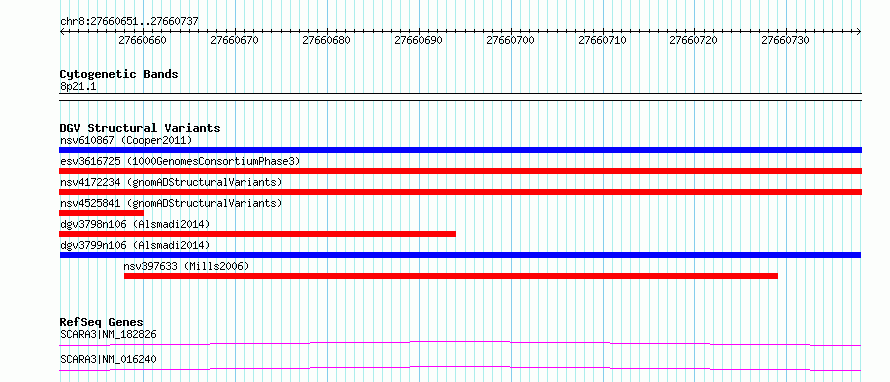Click the nsv610867 (Cooper2011) variant label
The image size is (890, 382).
[x=126, y=140]
